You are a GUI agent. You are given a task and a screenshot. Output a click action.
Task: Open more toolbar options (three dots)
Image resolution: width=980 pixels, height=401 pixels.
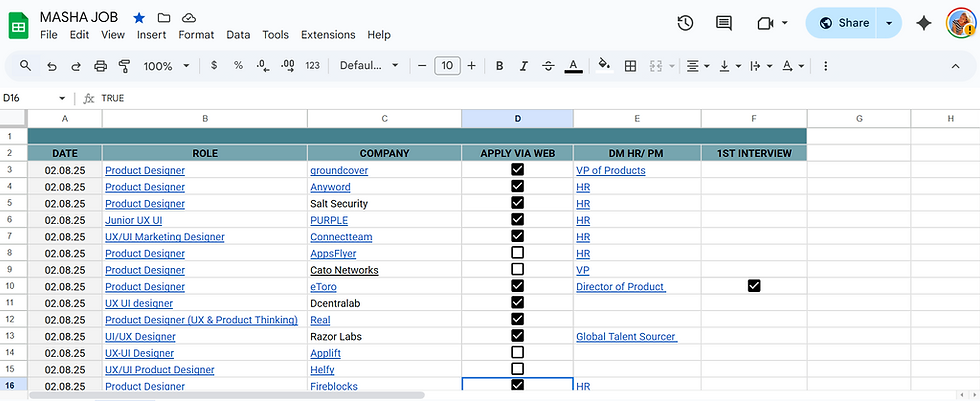pos(826,66)
